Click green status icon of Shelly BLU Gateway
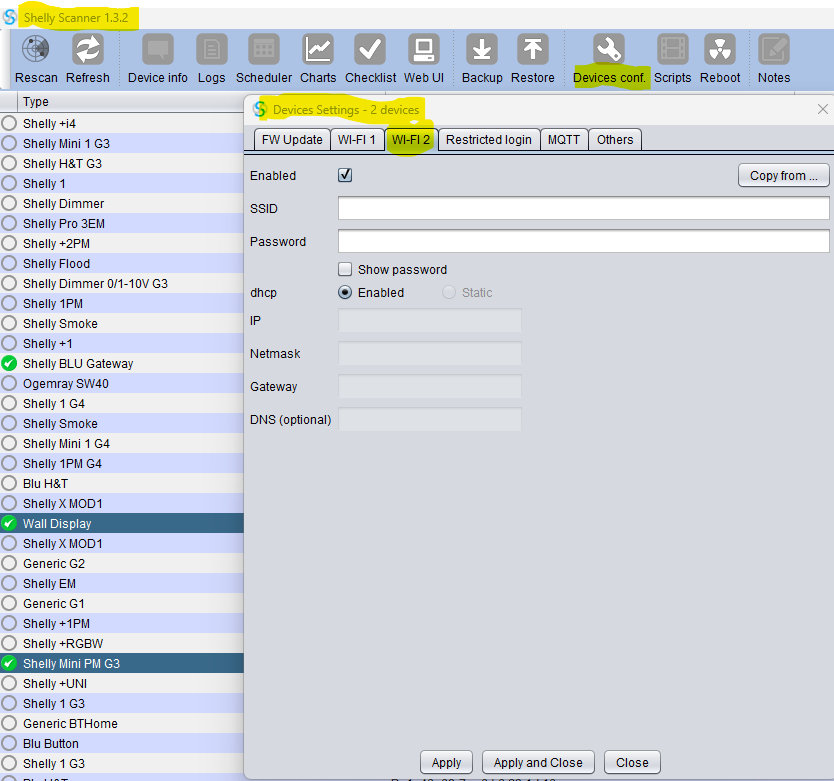 tap(9, 363)
